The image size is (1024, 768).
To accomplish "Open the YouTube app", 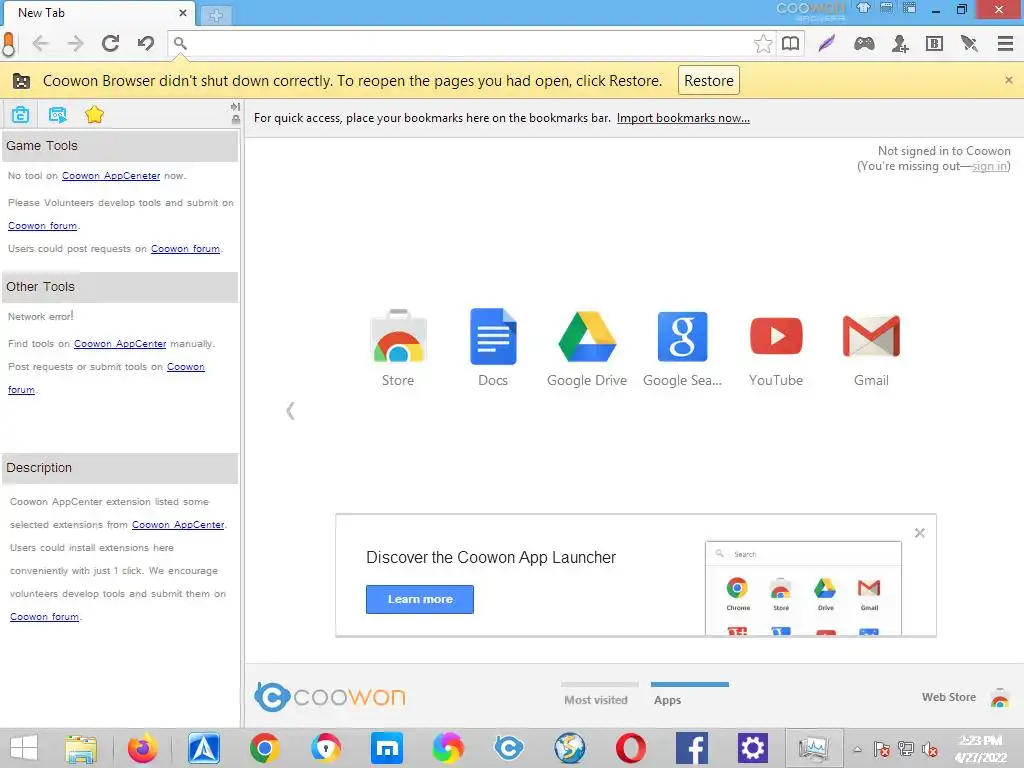I will (x=776, y=349).
